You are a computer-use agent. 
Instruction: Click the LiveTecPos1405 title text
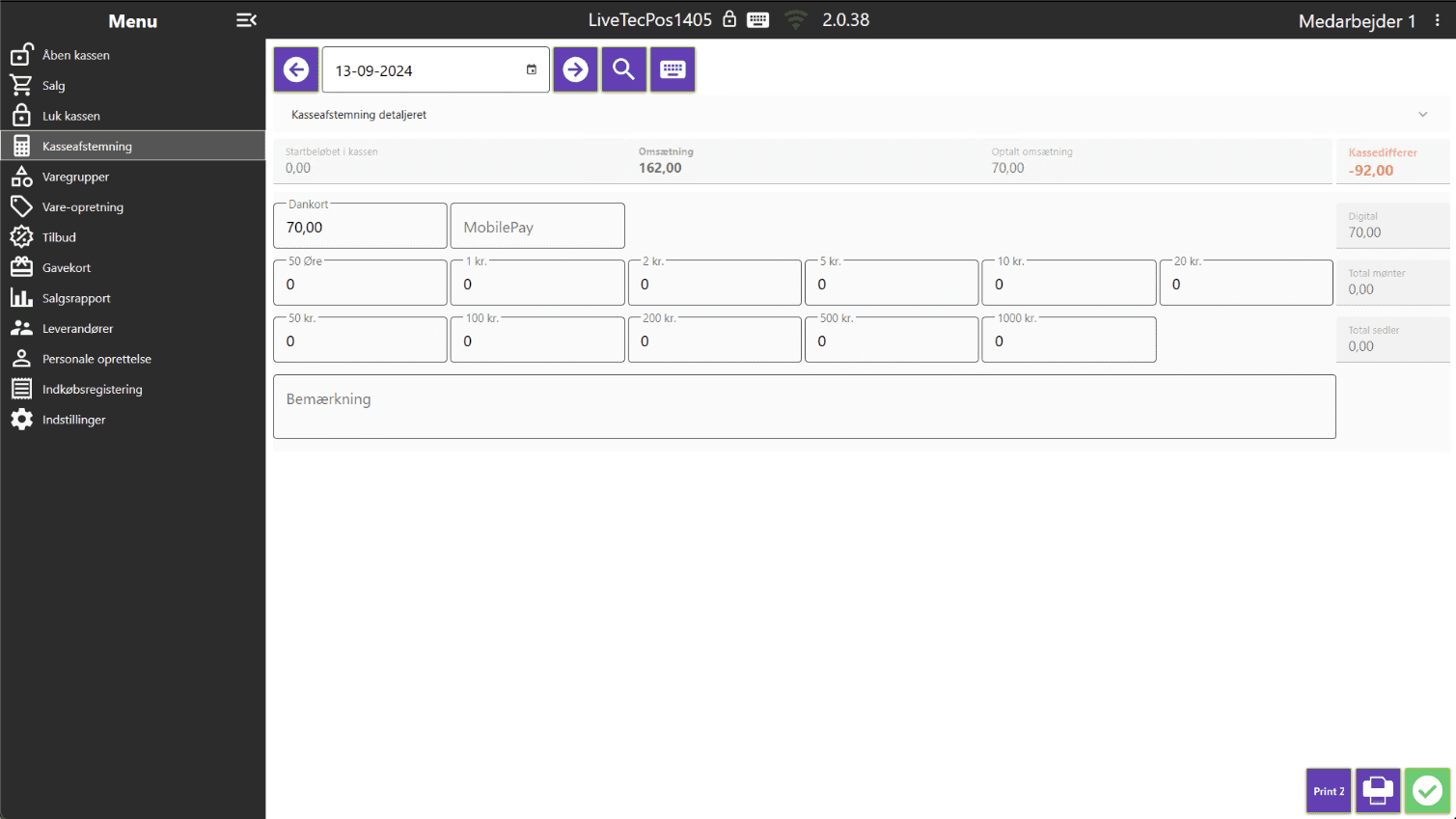[650, 20]
